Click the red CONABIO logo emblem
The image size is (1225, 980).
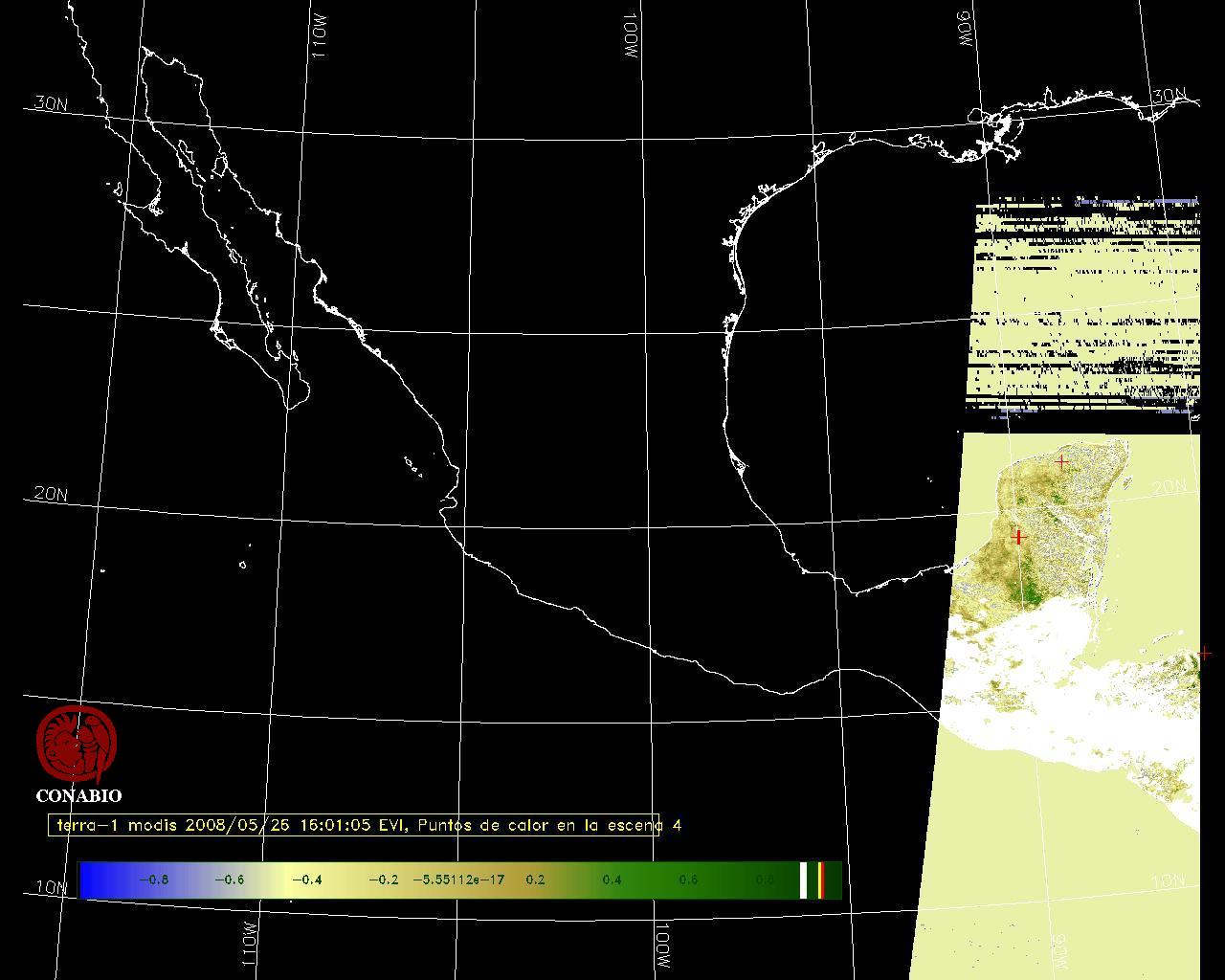pos(77,743)
